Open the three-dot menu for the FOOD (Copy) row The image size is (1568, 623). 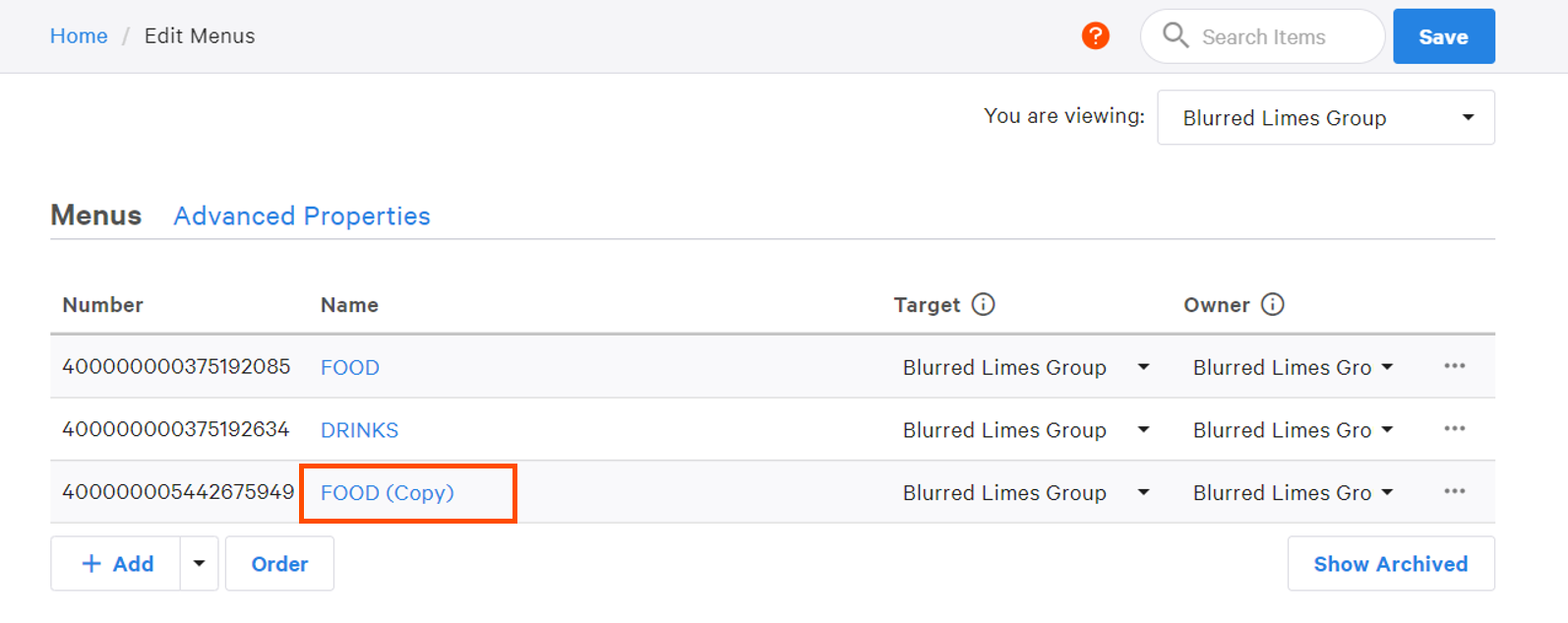coord(1454,491)
